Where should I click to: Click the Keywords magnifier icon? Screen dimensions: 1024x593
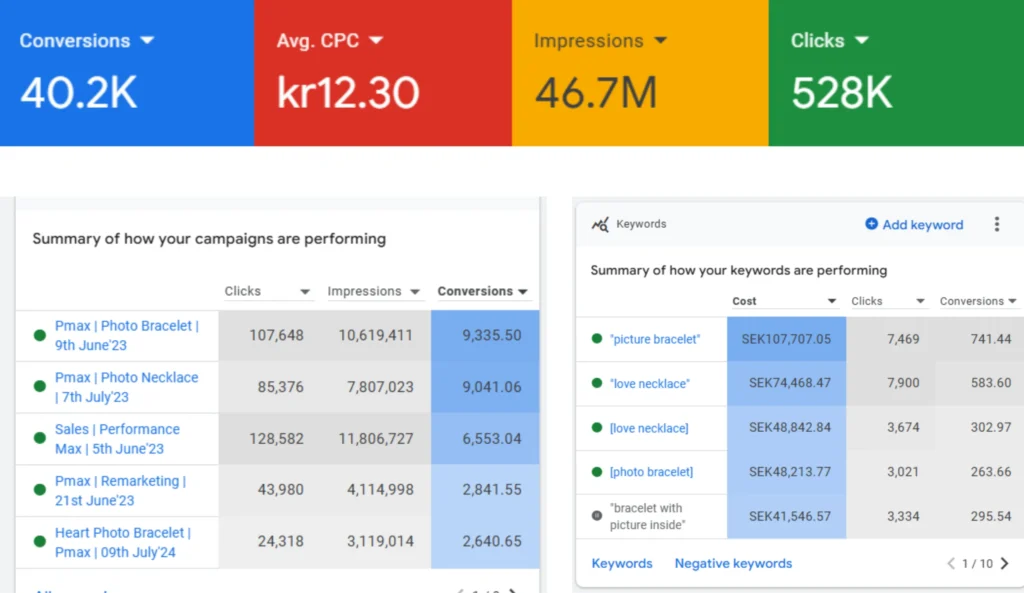pos(600,224)
